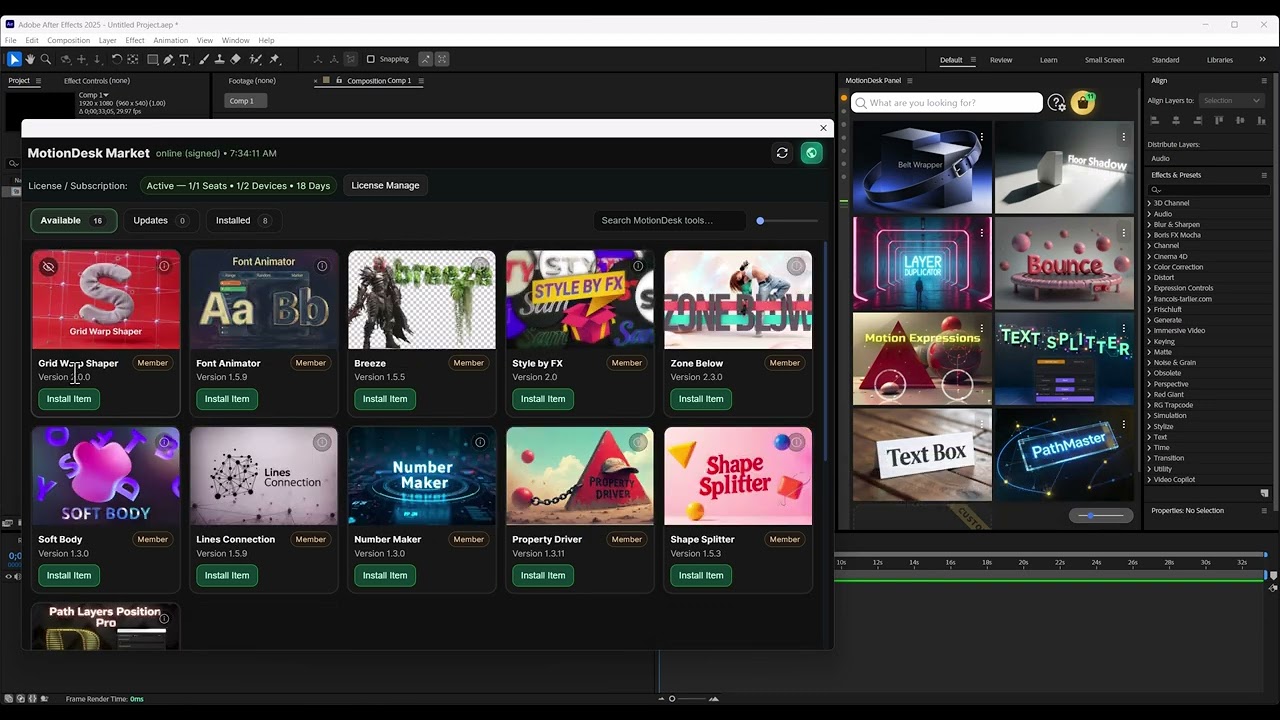The height and width of the screenshot is (720, 1280).
Task: Click Effects & Presets search field
Action: click(x=1209, y=189)
